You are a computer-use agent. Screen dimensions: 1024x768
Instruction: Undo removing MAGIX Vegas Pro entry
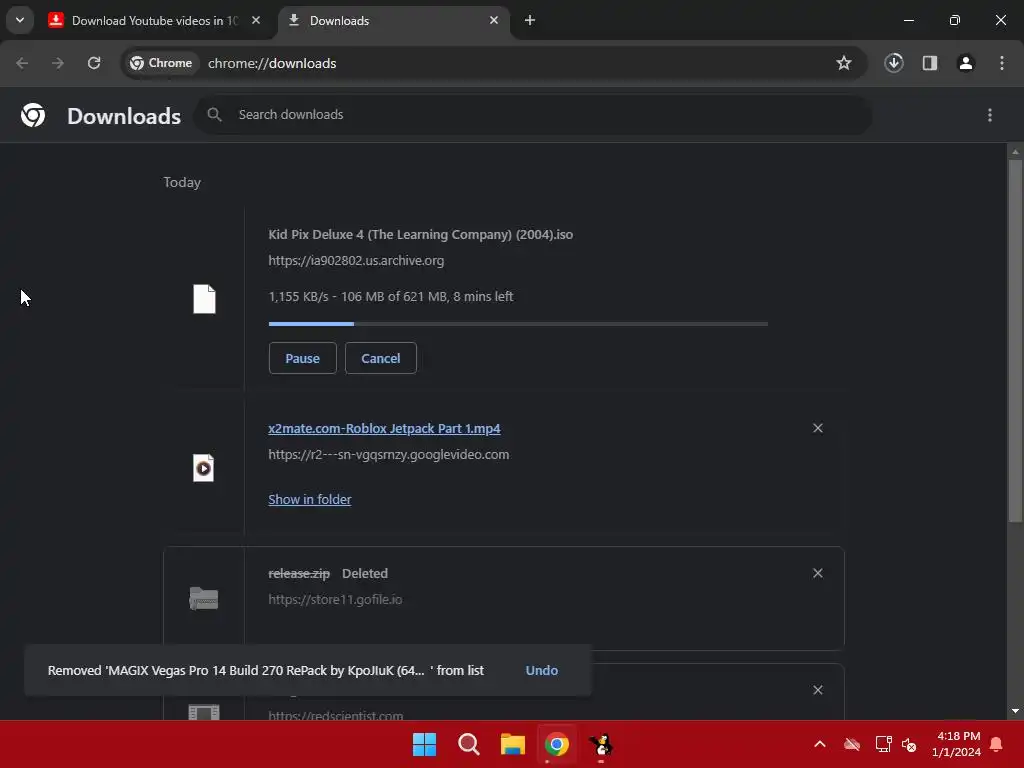pos(541,670)
